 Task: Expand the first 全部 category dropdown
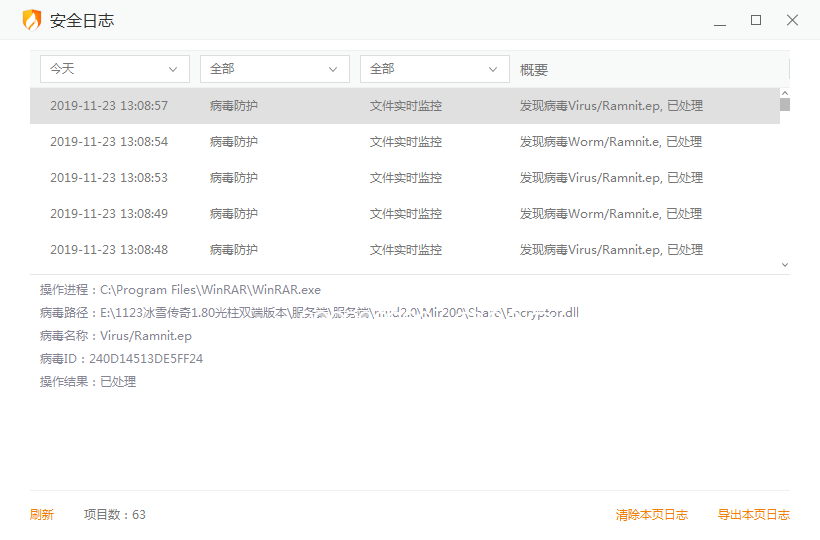[x=275, y=69]
